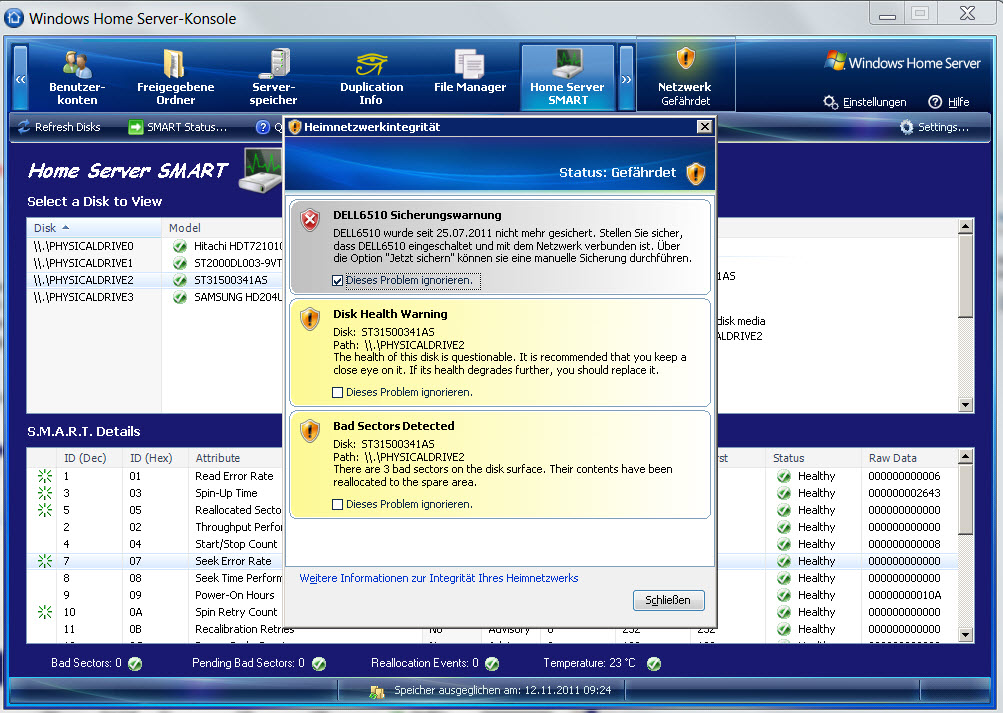
Task: Open Weitere Informationen zur Integrität link
Action: click(439, 578)
